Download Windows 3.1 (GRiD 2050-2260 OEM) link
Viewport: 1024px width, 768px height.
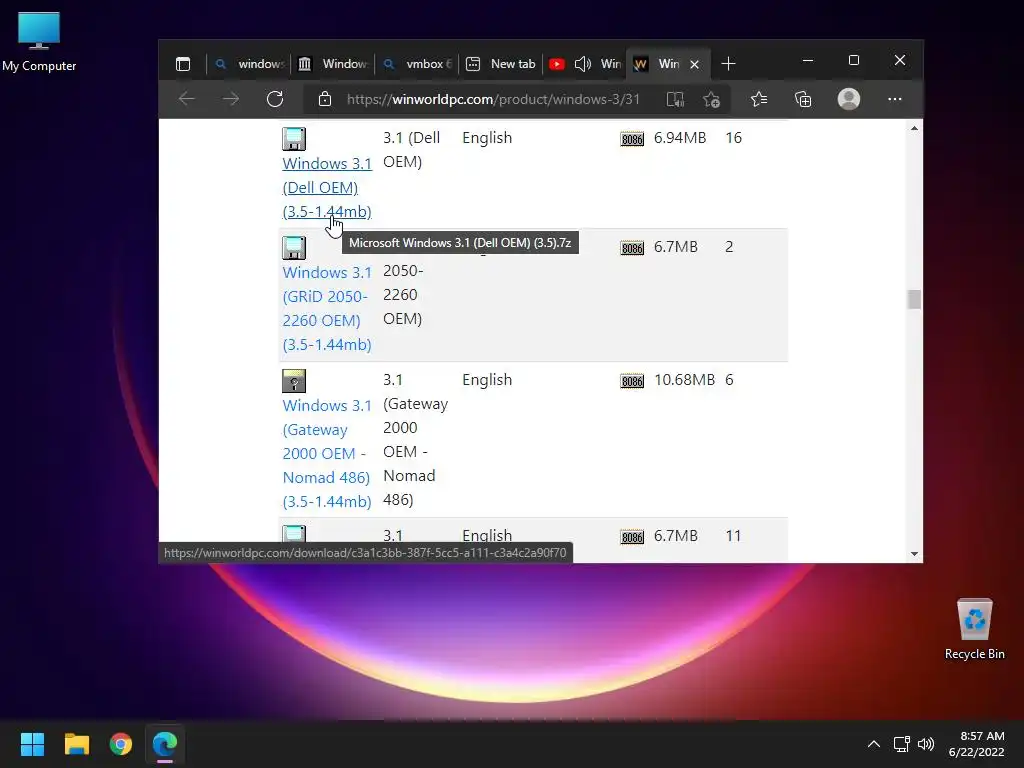point(327,308)
